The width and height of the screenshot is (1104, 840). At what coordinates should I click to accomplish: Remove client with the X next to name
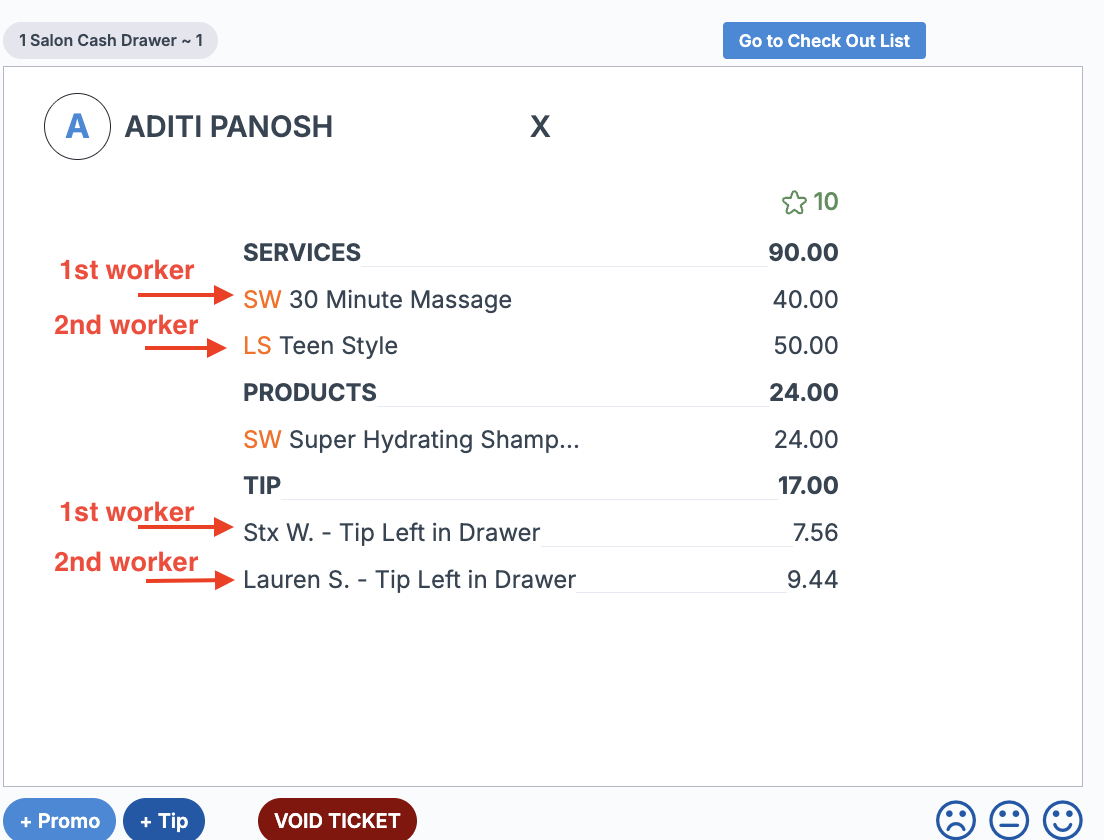click(x=540, y=127)
